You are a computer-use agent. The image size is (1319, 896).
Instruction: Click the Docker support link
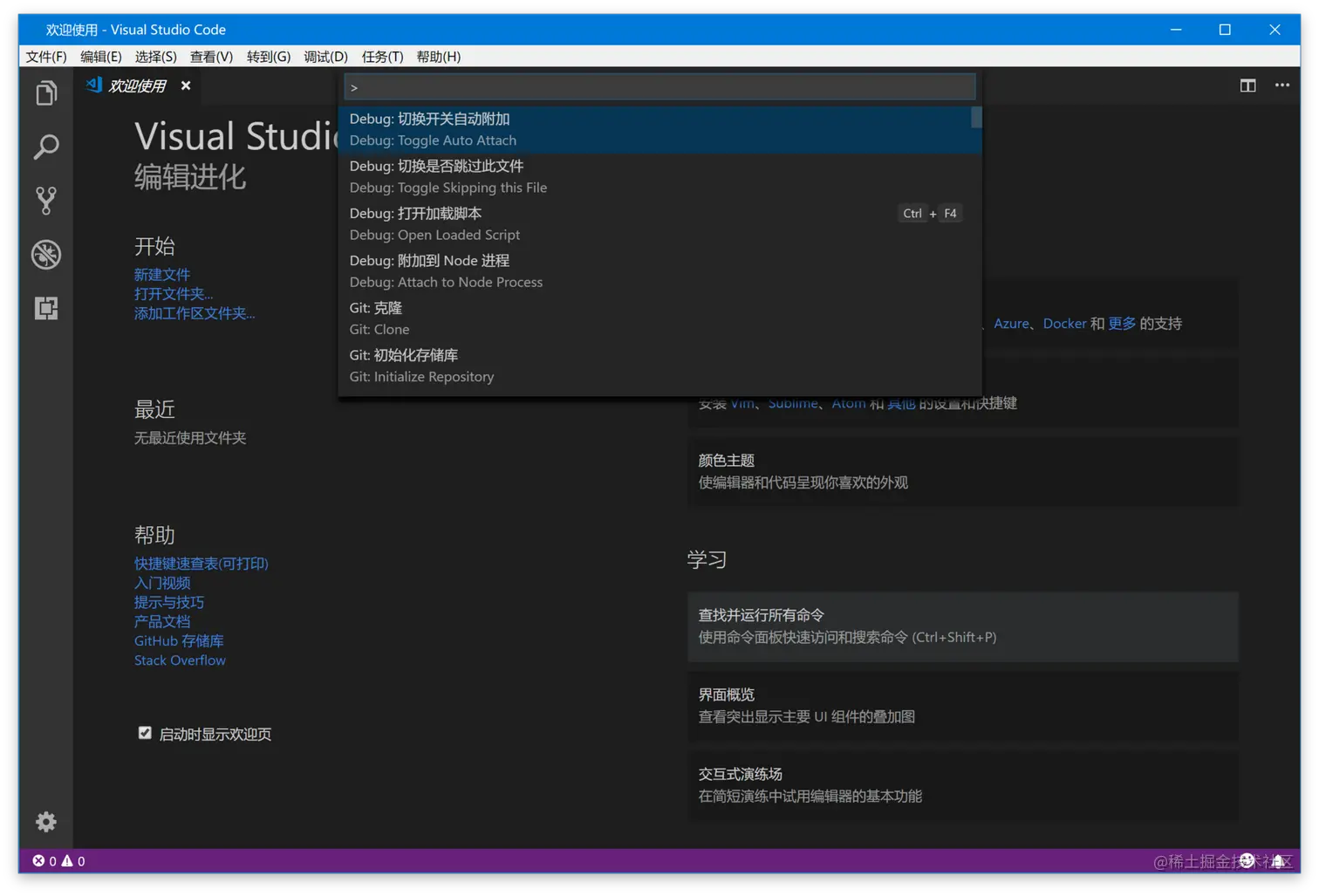pos(1064,324)
